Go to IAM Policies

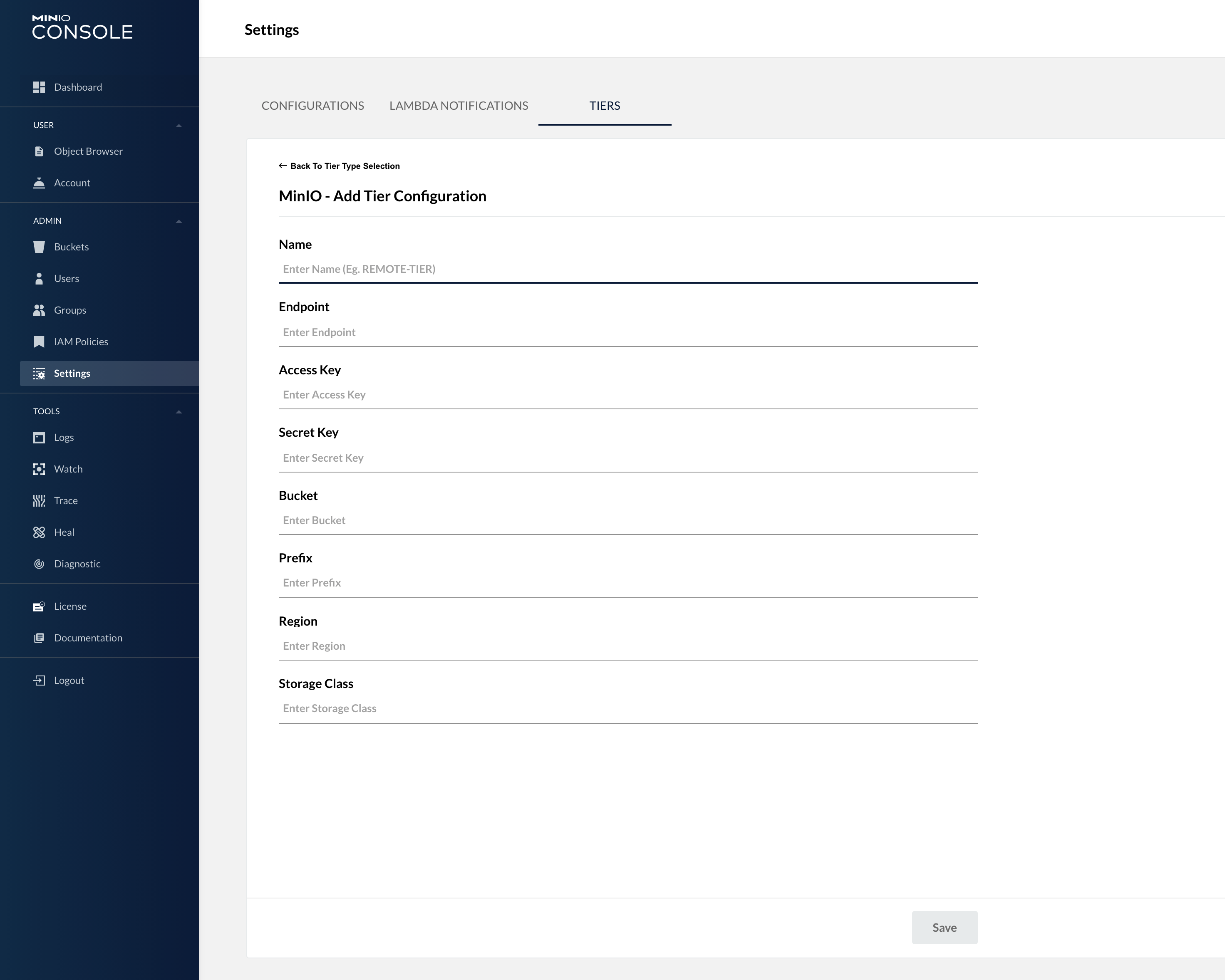tap(109, 342)
